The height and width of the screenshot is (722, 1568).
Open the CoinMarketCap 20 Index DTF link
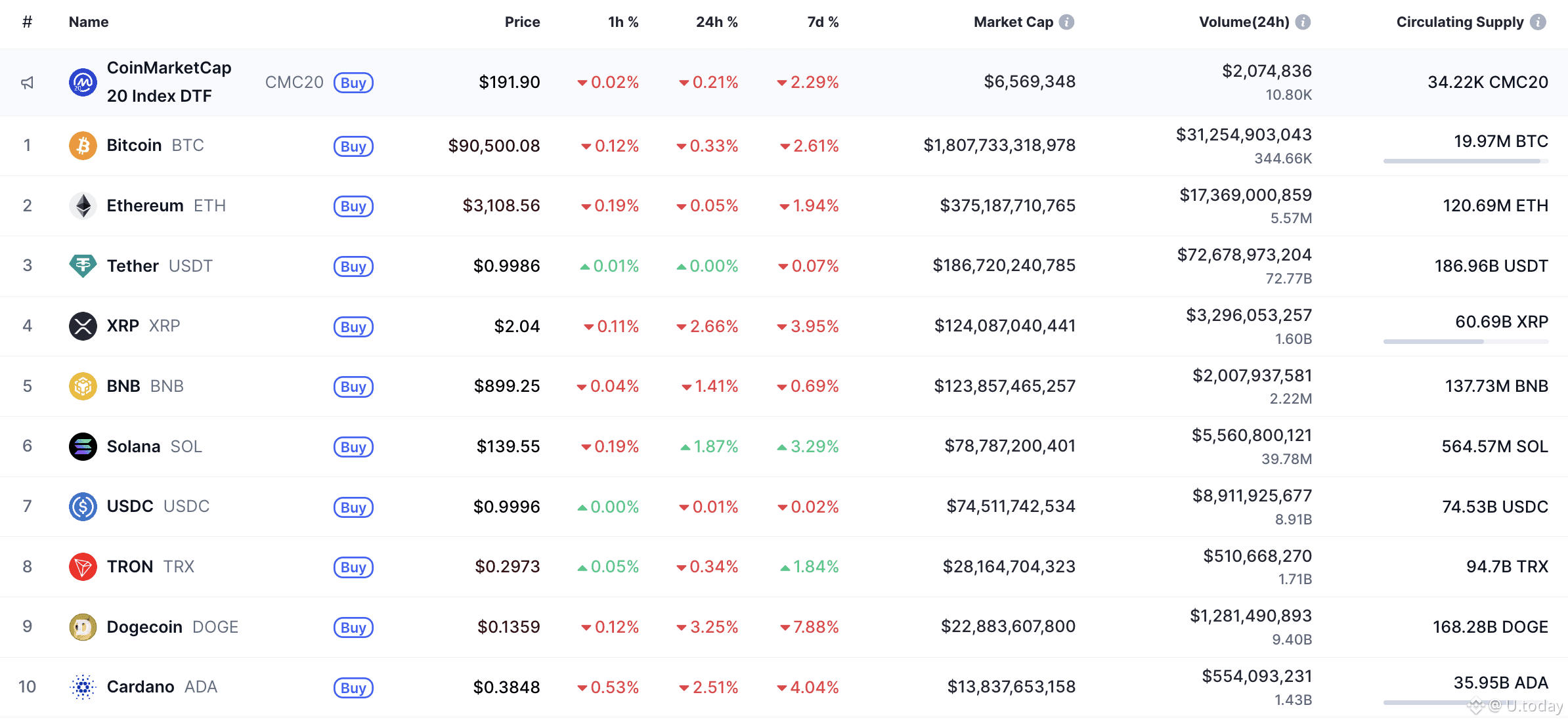169,82
